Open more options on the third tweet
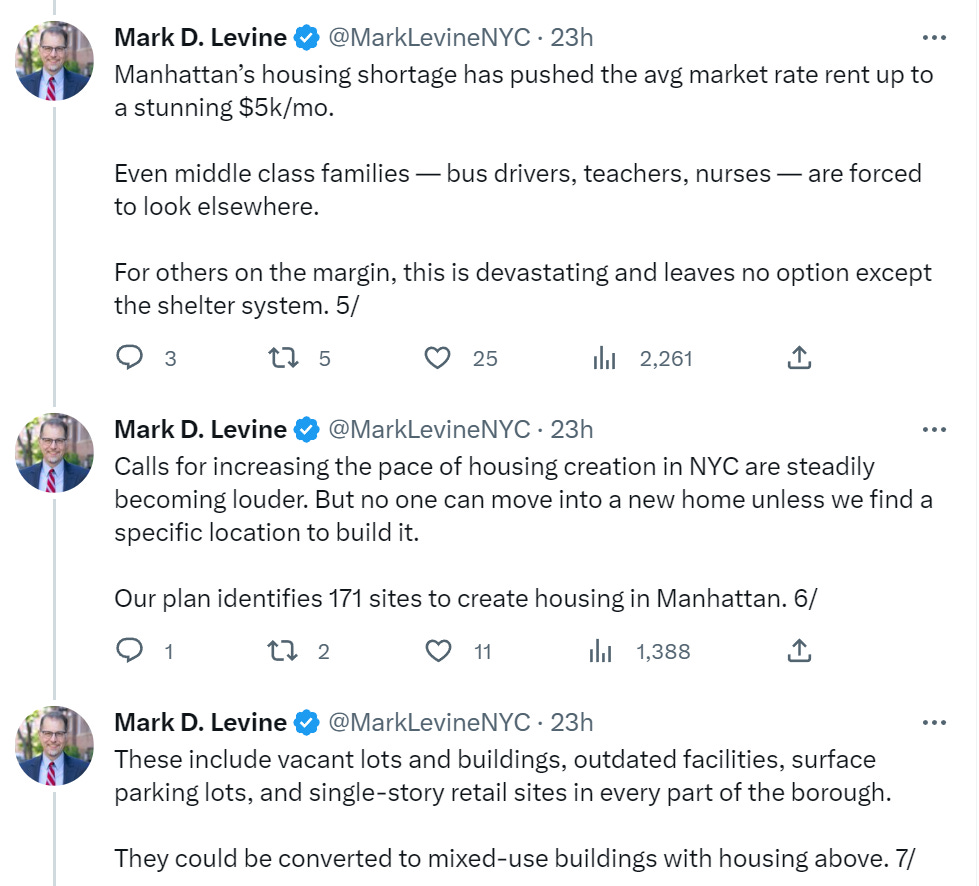This screenshot has height=886, width=979. pos(933,723)
